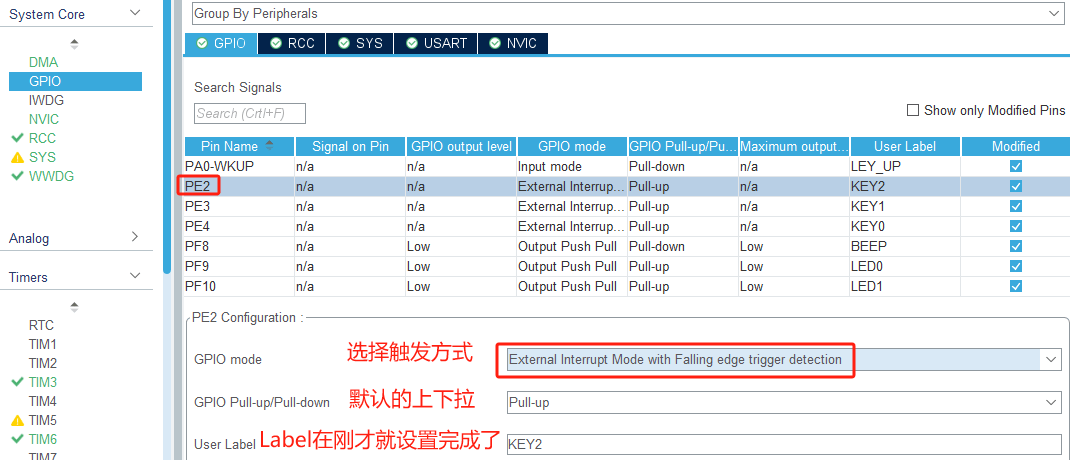Sort by Pin Name column header
Viewport: 1070px width, 460px height.
239,146
